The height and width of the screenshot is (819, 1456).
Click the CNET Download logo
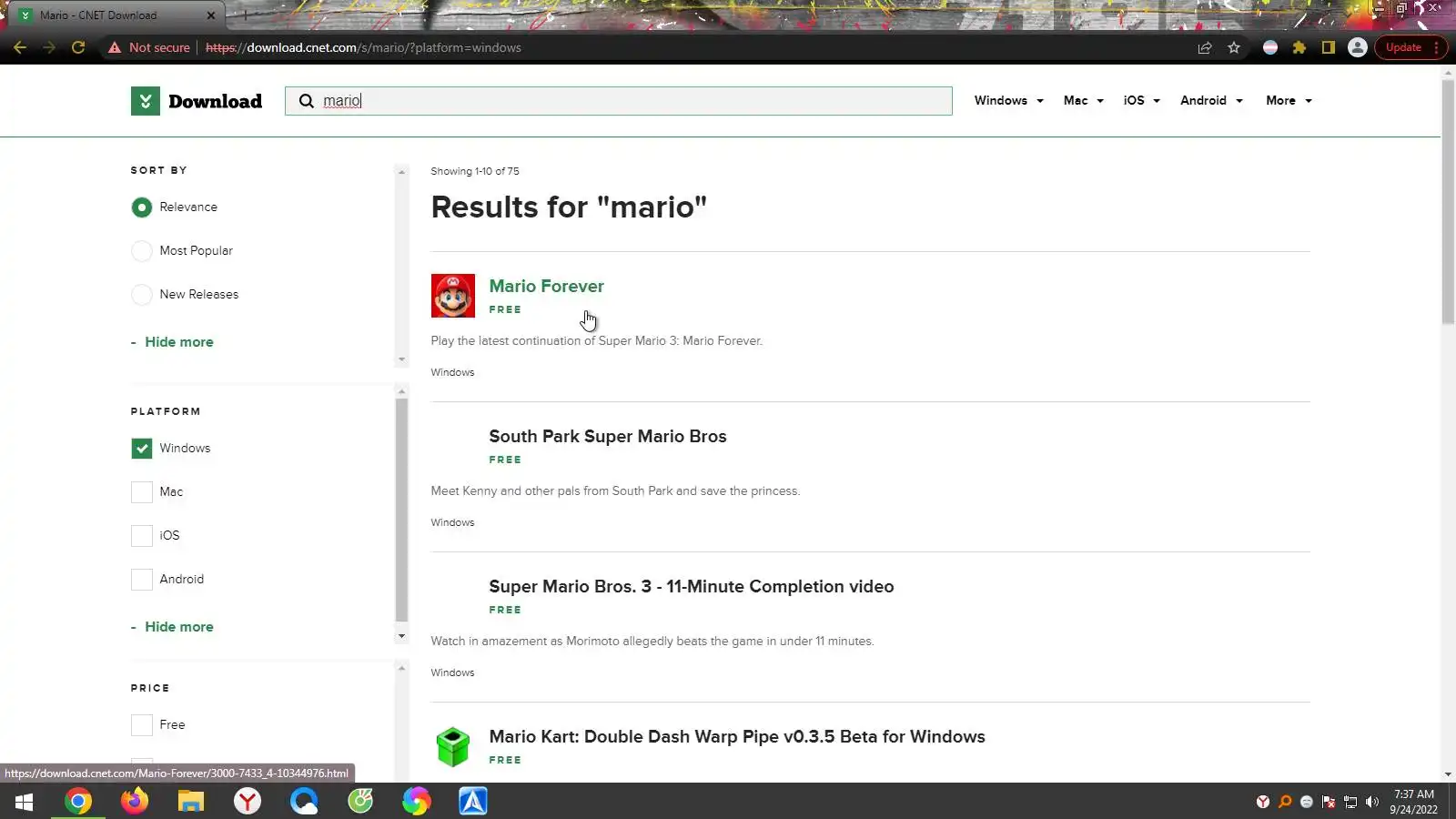(197, 101)
